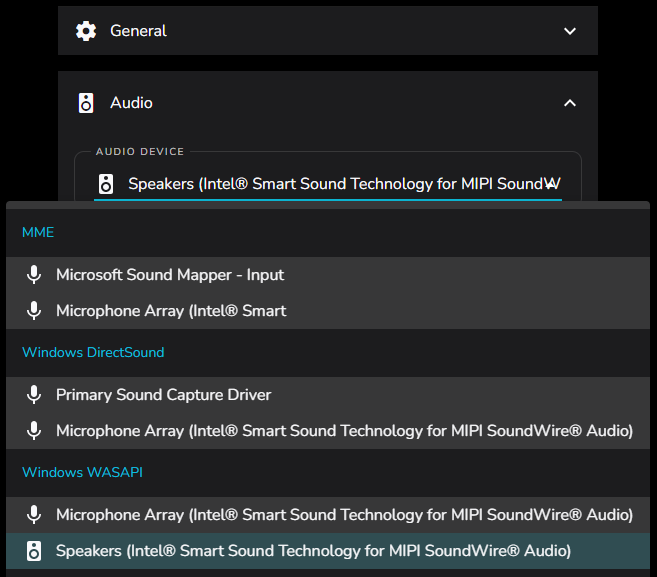Click speaker icon in Audio Device field
Image resolution: width=657 pixels, height=577 pixels.
(x=106, y=184)
